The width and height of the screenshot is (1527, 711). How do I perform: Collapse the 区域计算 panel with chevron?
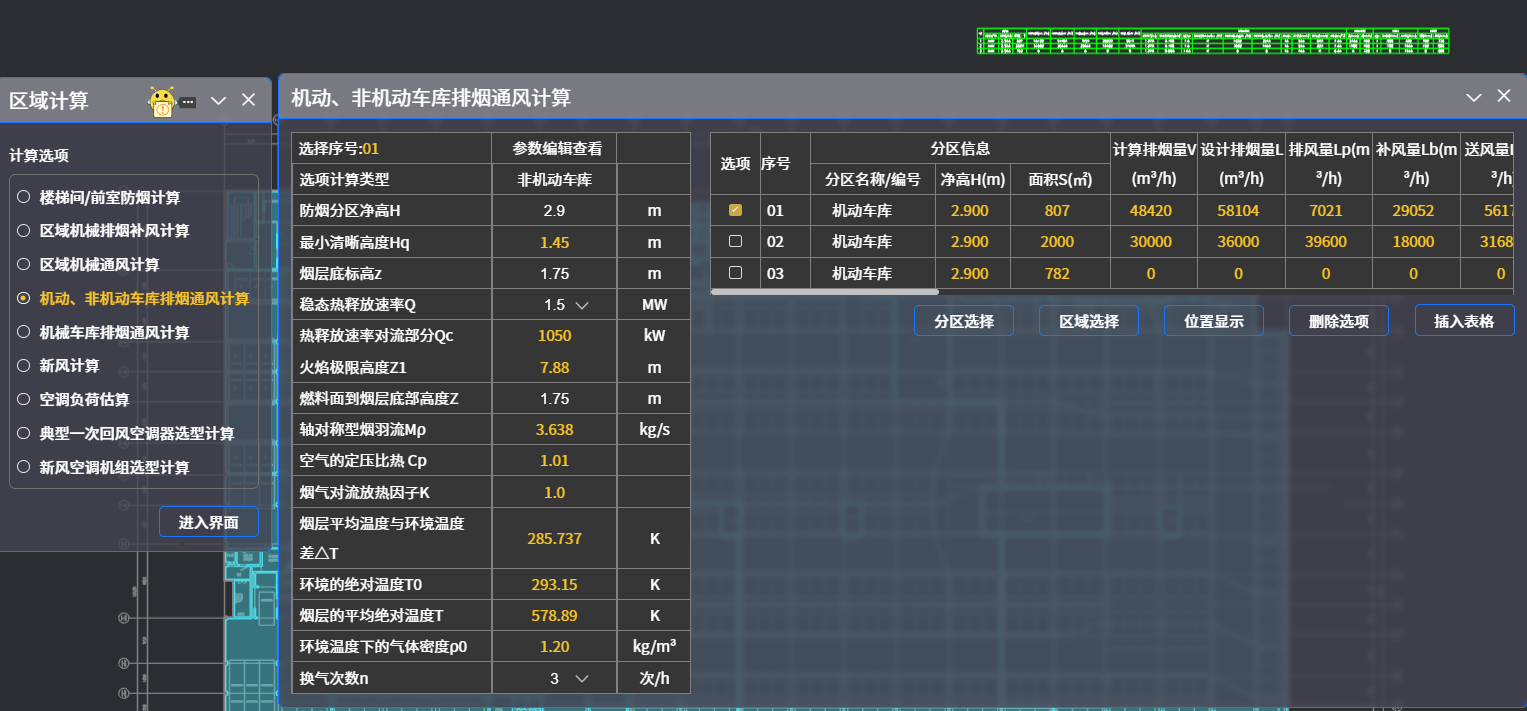[219, 100]
